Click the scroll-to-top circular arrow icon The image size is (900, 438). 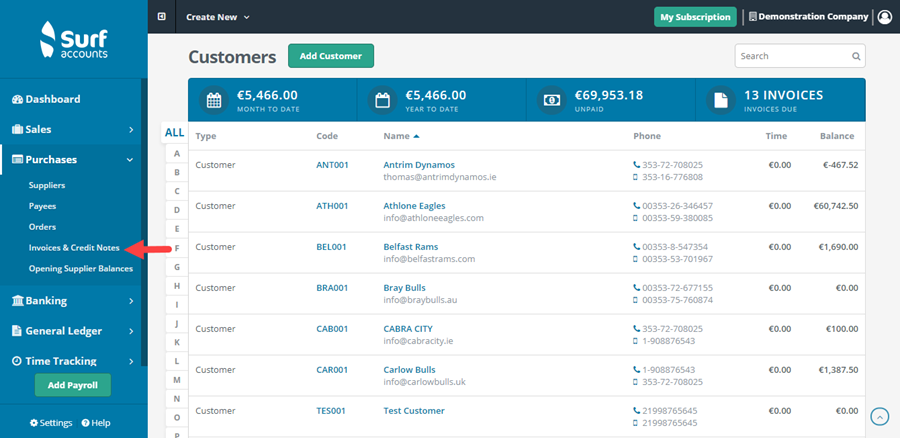(880, 416)
